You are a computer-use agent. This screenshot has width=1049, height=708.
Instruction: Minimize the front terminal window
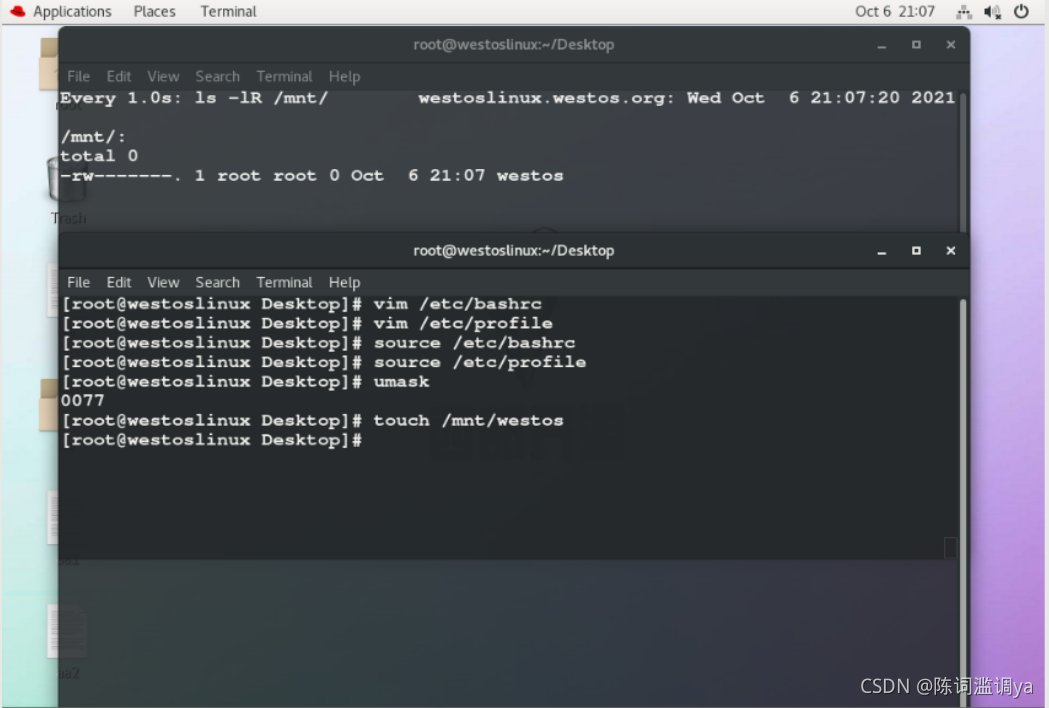(882, 251)
